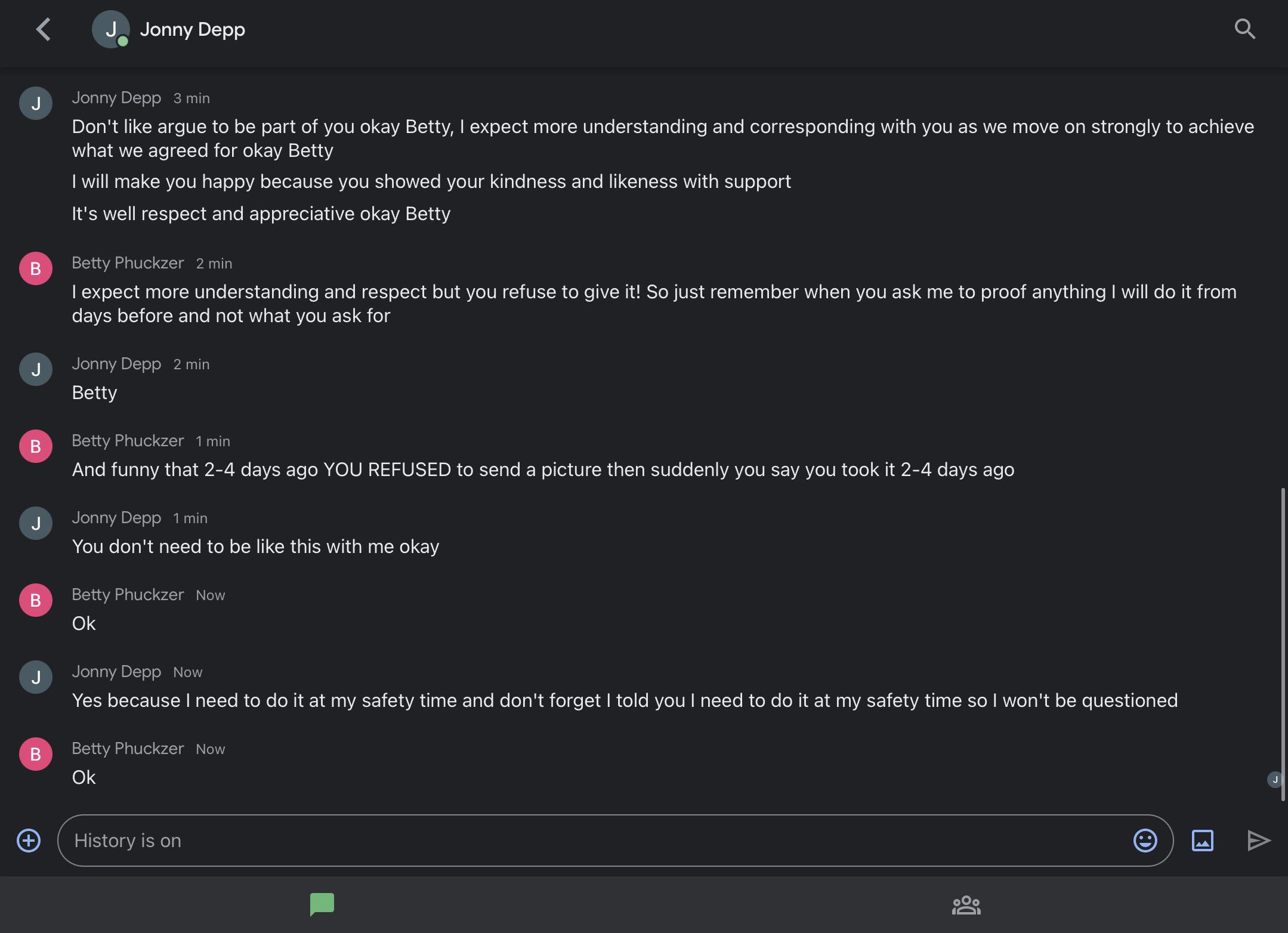Viewport: 1288px width, 933px height.
Task: Tap Betty's pink avatar beside last 'Ok'
Action: (36, 754)
